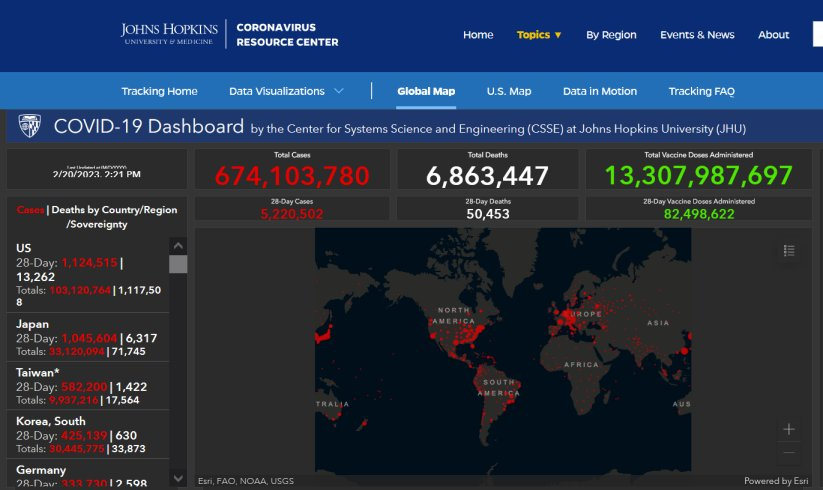Open Tracking FAQ tab

pos(701,91)
